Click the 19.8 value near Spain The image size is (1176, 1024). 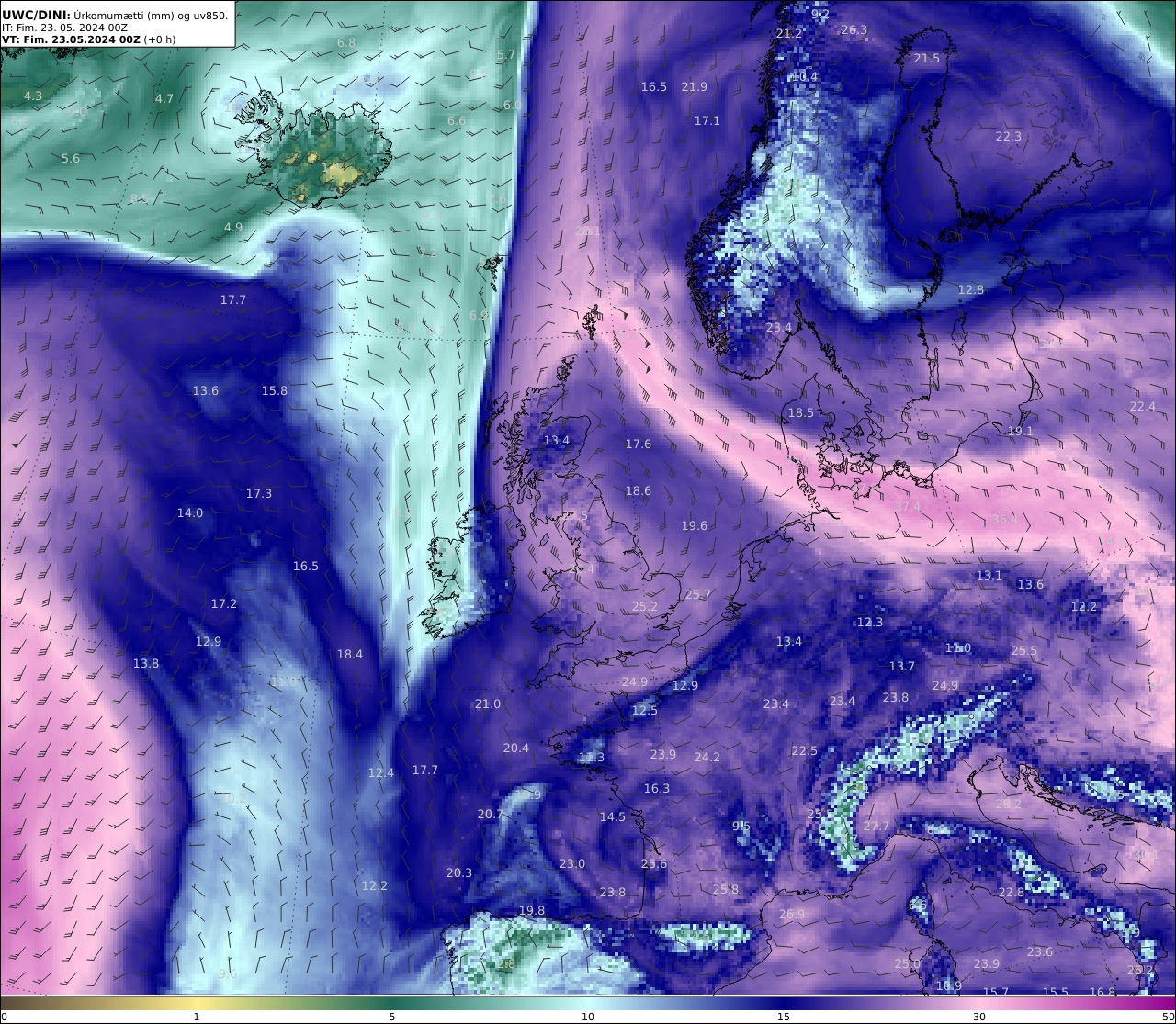tap(532, 910)
